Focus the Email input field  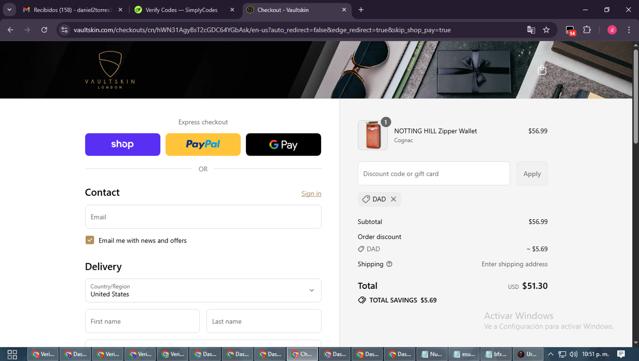203,217
